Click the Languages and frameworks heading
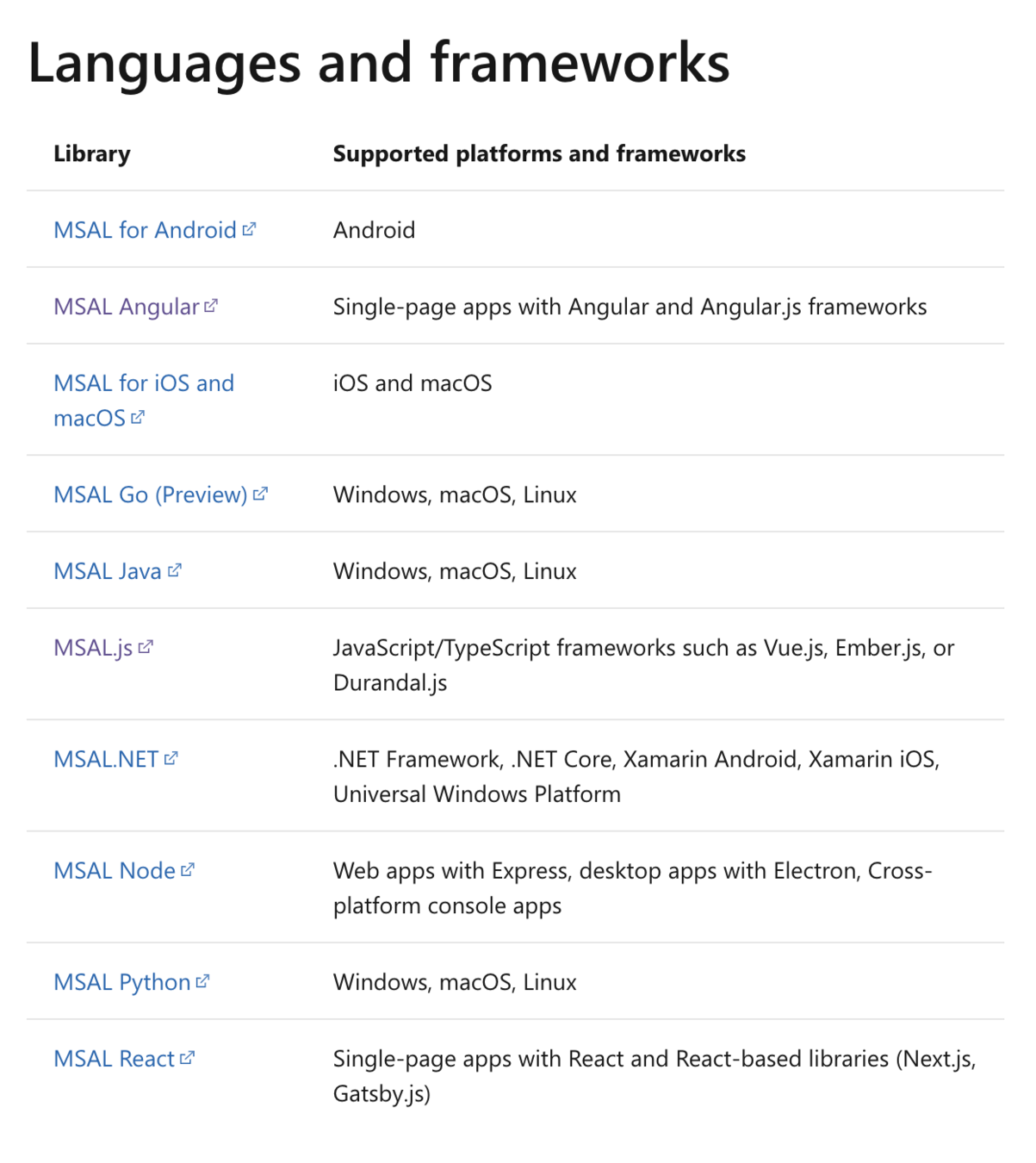Screen dimensions: 1036x1163 pos(379,63)
